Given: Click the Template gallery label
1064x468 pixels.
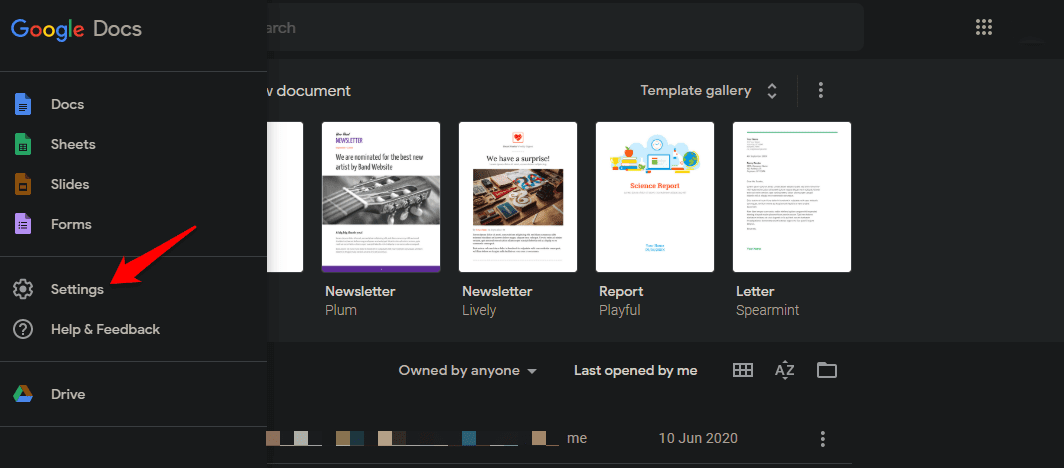Looking at the screenshot, I should [696, 91].
